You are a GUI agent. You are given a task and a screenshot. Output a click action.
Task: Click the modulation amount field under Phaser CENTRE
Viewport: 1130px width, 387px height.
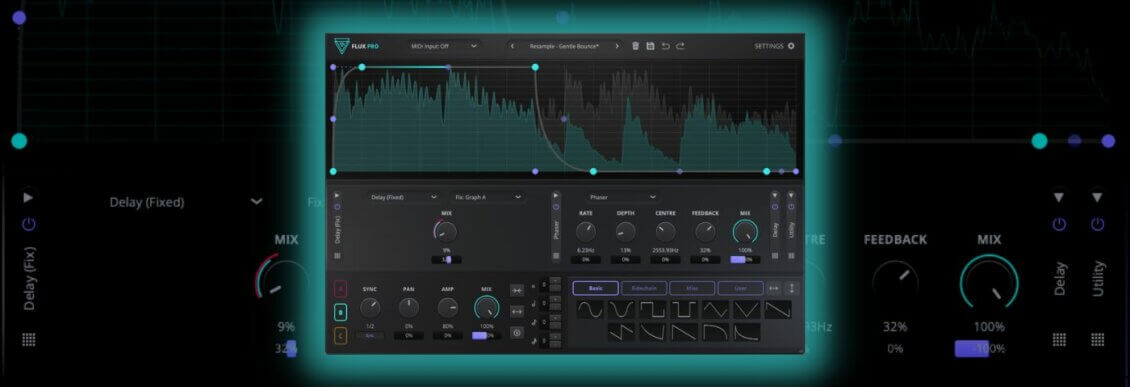pyautogui.click(x=665, y=259)
